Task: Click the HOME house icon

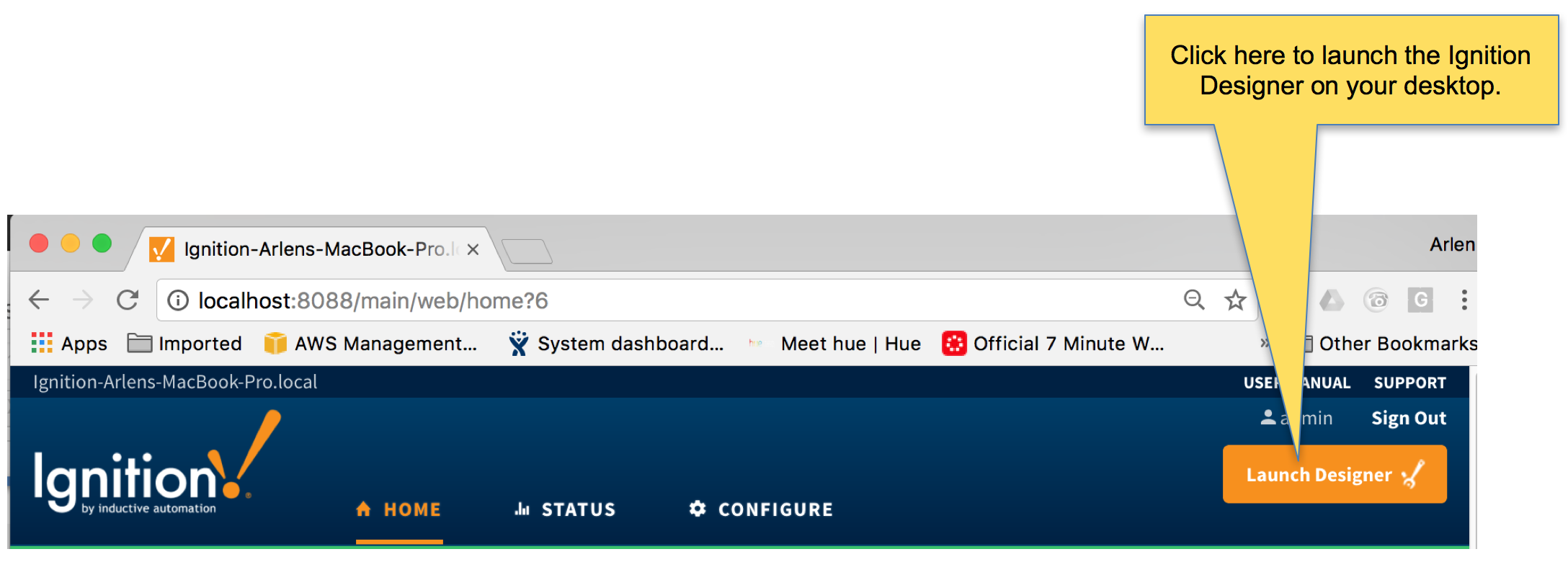Action: [x=364, y=509]
